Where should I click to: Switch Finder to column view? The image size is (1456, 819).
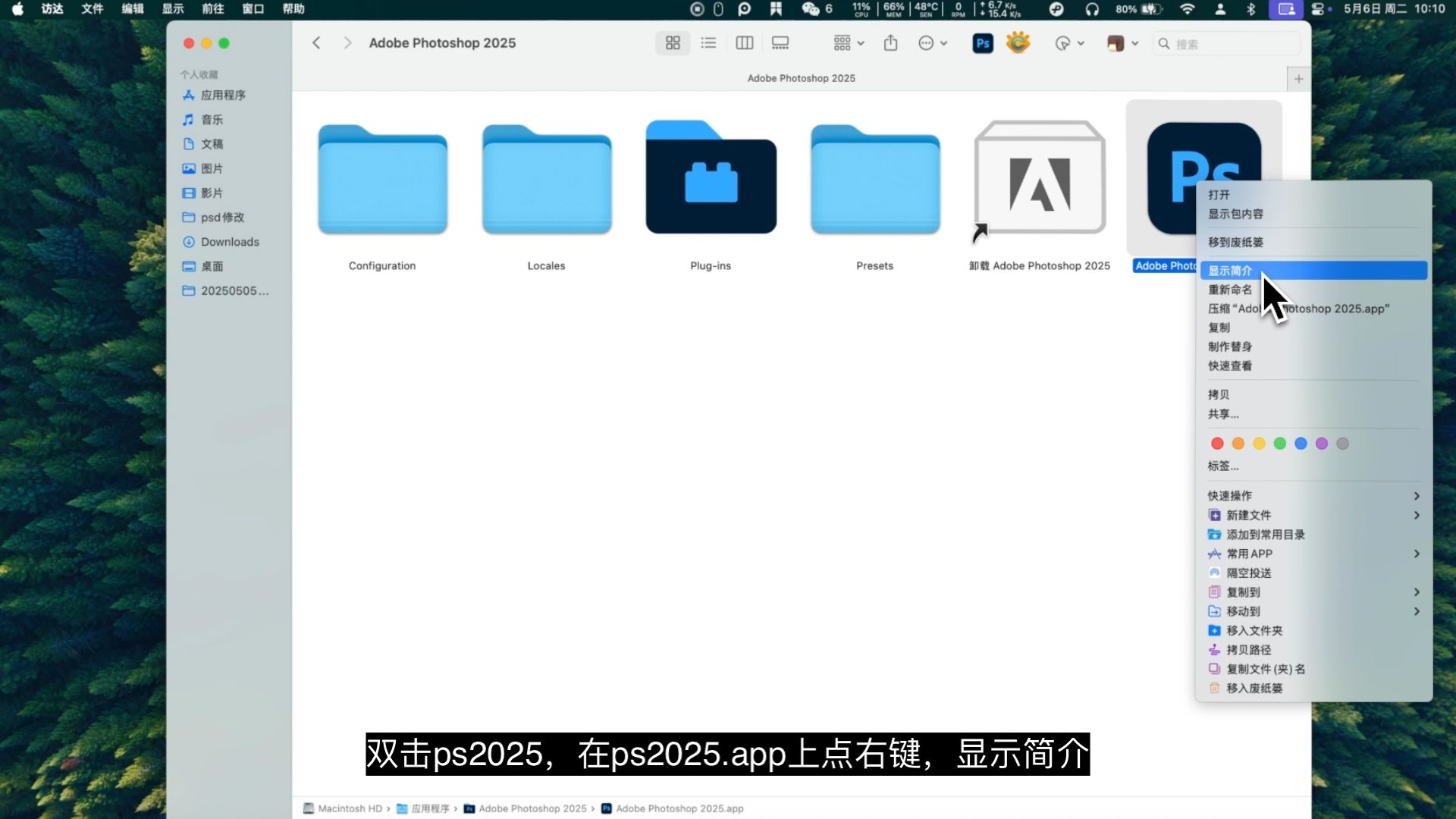click(x=745, y=43)
